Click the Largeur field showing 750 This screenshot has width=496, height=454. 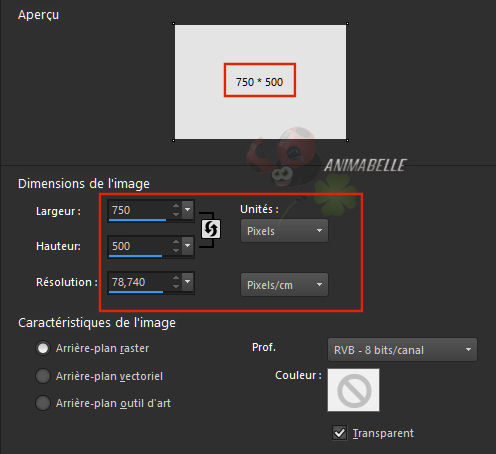[x=138, y=210]
